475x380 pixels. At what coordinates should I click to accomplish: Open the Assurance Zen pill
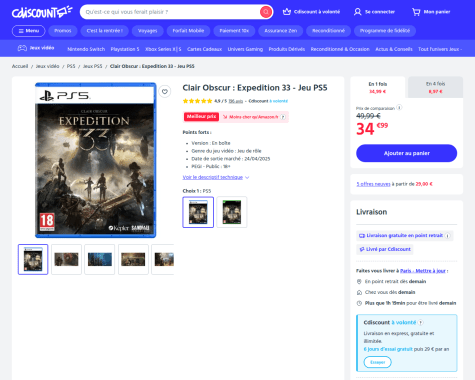[x=280, y=31]
